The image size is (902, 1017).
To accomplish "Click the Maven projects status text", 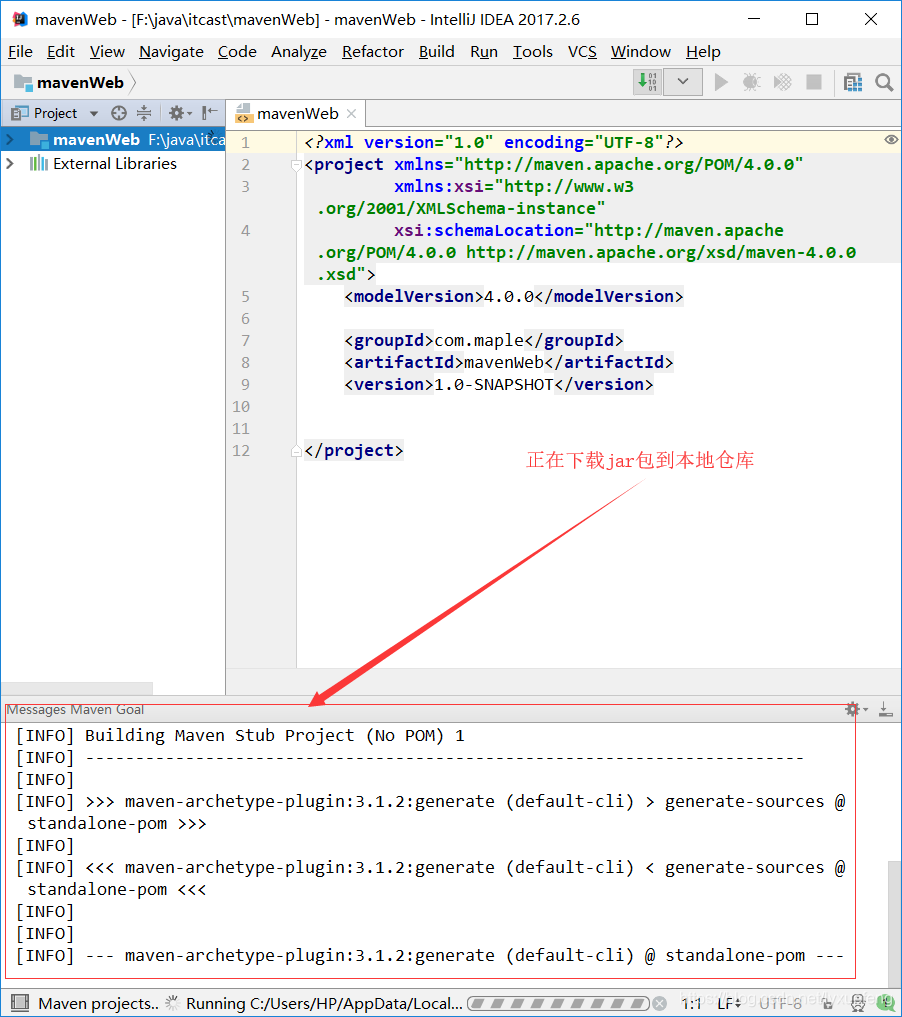I will pos(98,1003).
